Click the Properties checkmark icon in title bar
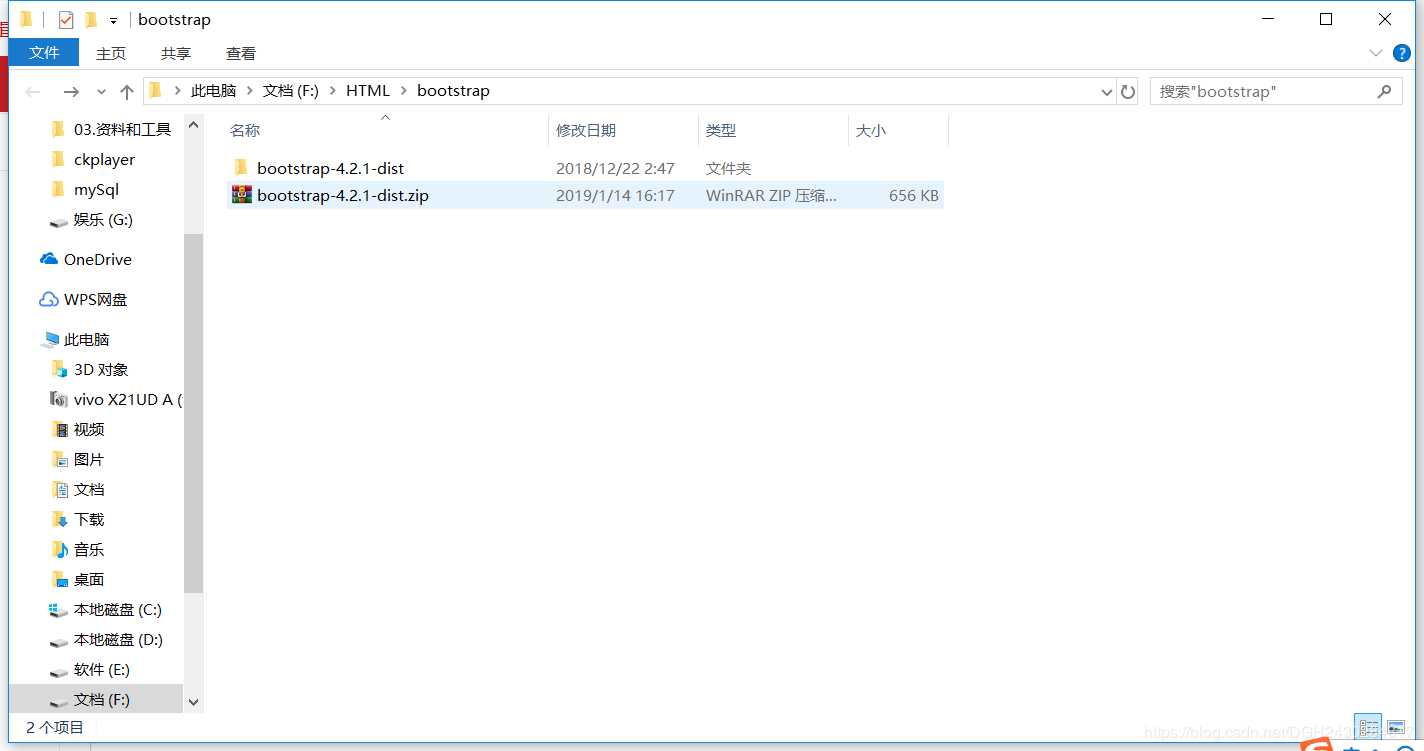This screenshot has width=1424, height=751. pos(66,20)
